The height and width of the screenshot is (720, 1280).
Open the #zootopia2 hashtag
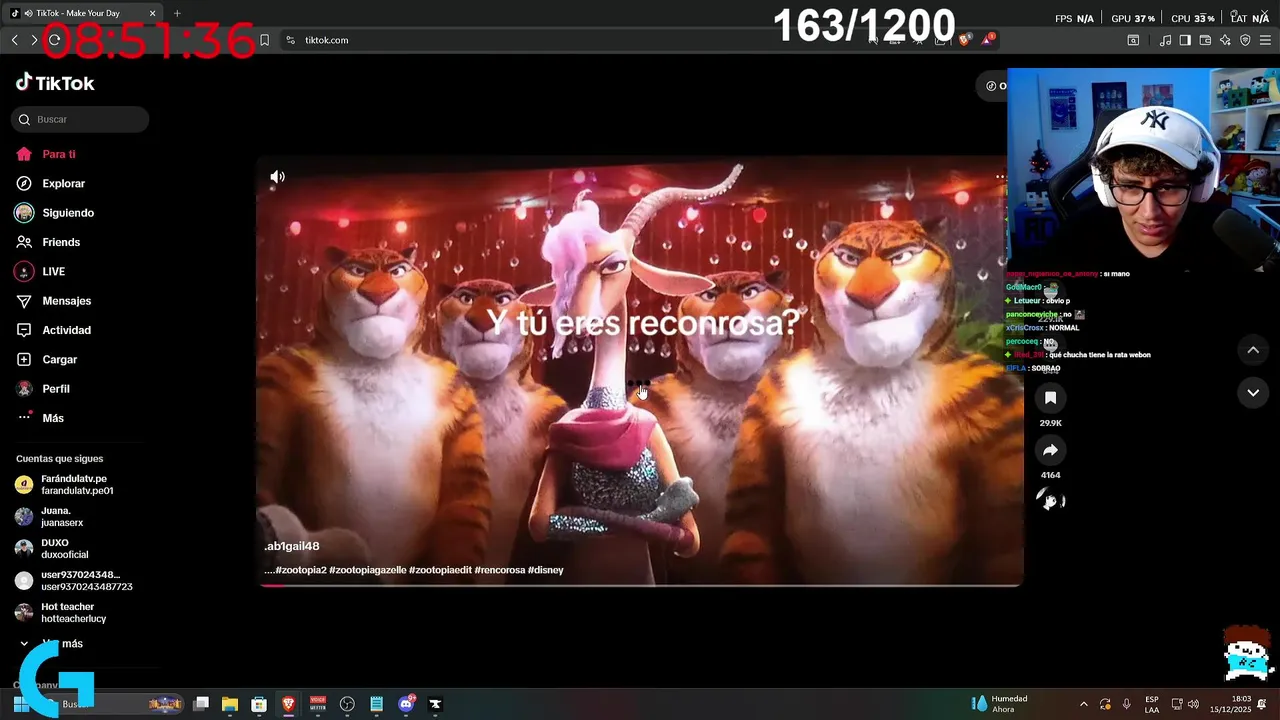(300, 570)
